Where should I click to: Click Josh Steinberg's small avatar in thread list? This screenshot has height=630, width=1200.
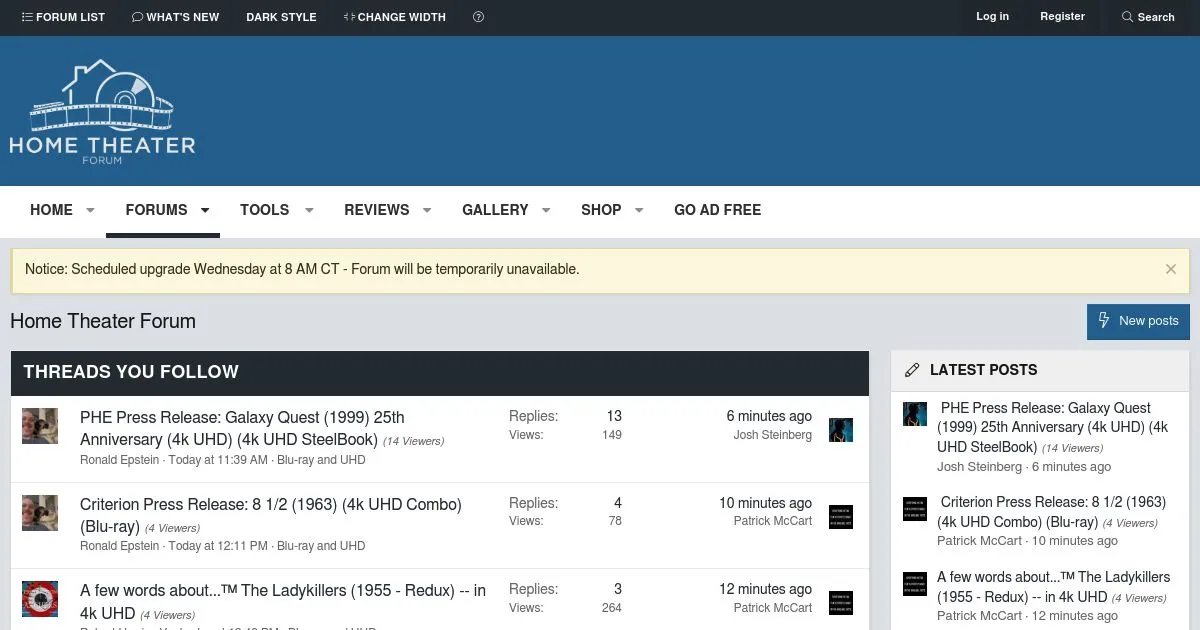coord(841,430)
